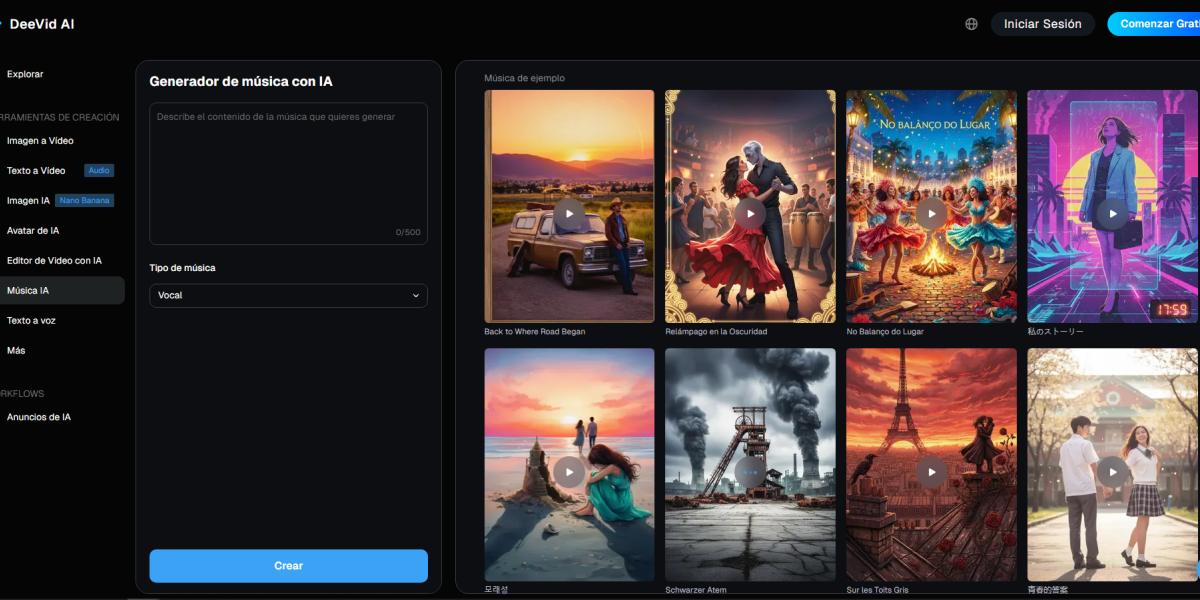
Task: Play the neon city woman music sample
Action: (x=1112, y=214)
